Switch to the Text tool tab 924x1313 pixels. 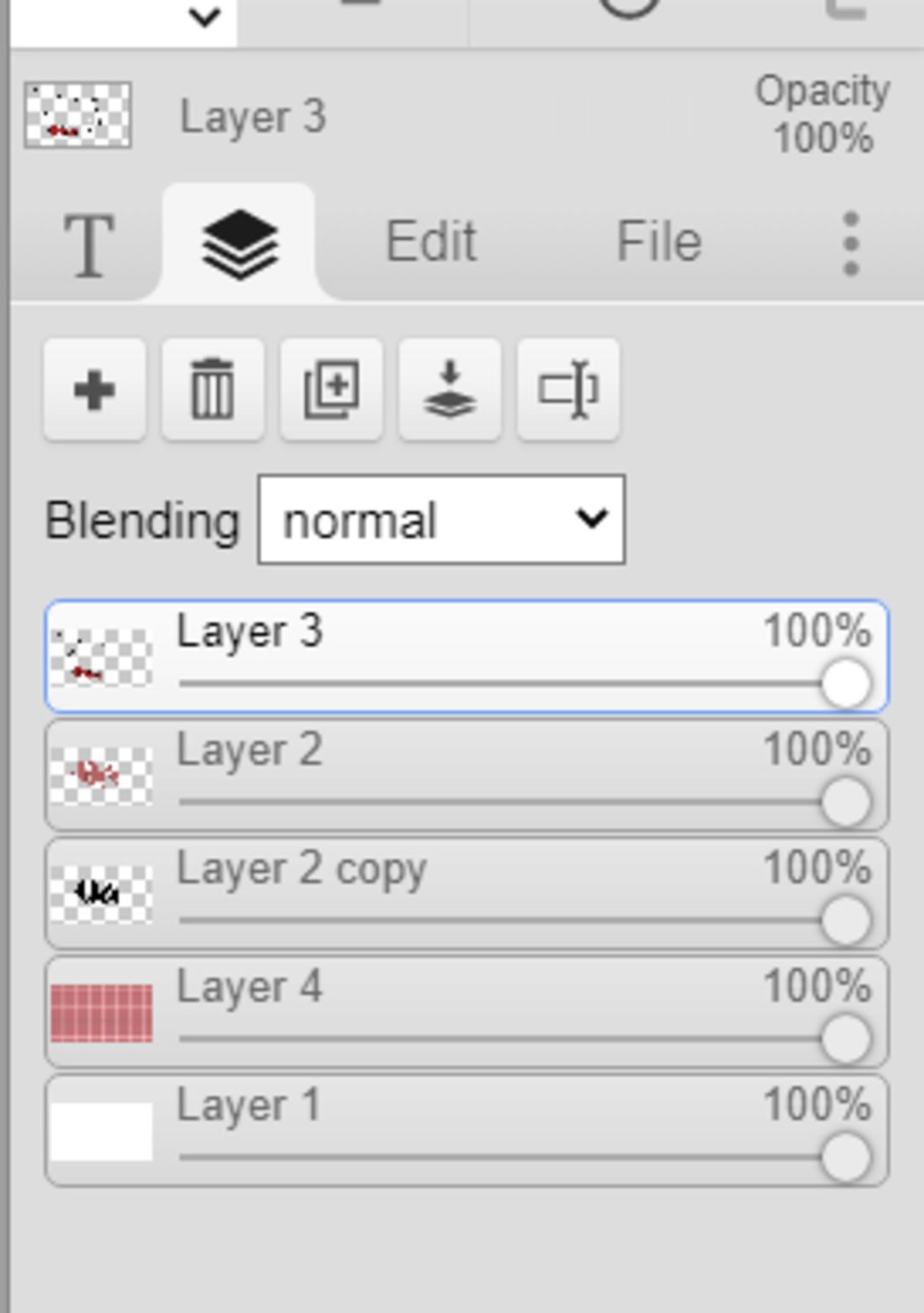(88, 244)
